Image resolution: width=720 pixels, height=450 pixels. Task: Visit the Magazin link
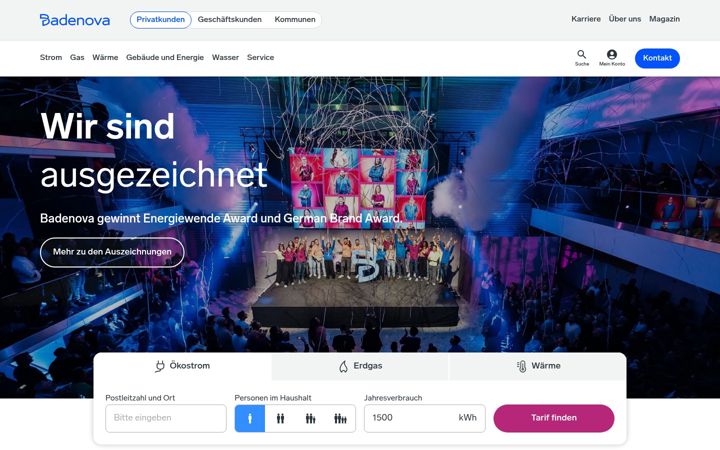[664, 19]
